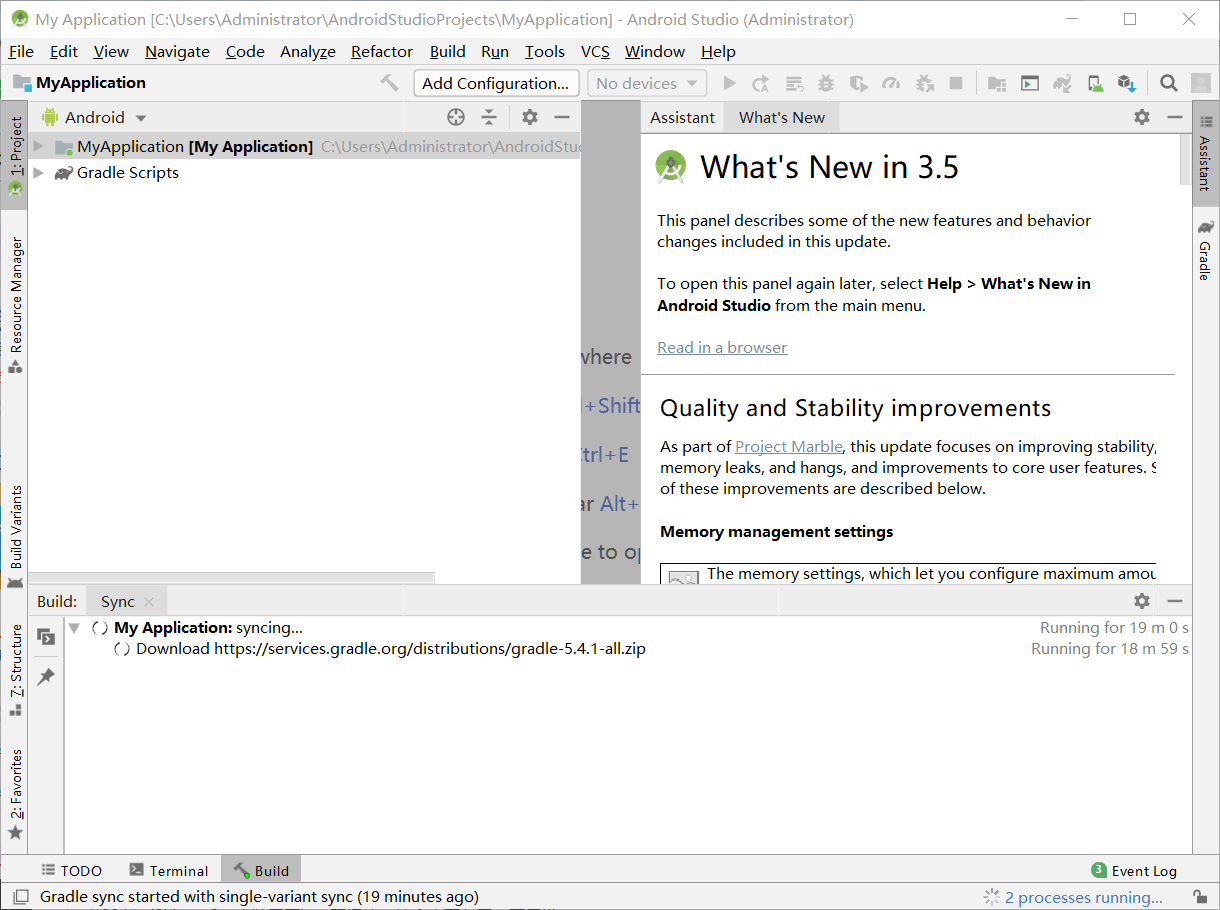1220x910 pixels.
Task: Collapse the My Application syncing node
Action: click(74, 628)
